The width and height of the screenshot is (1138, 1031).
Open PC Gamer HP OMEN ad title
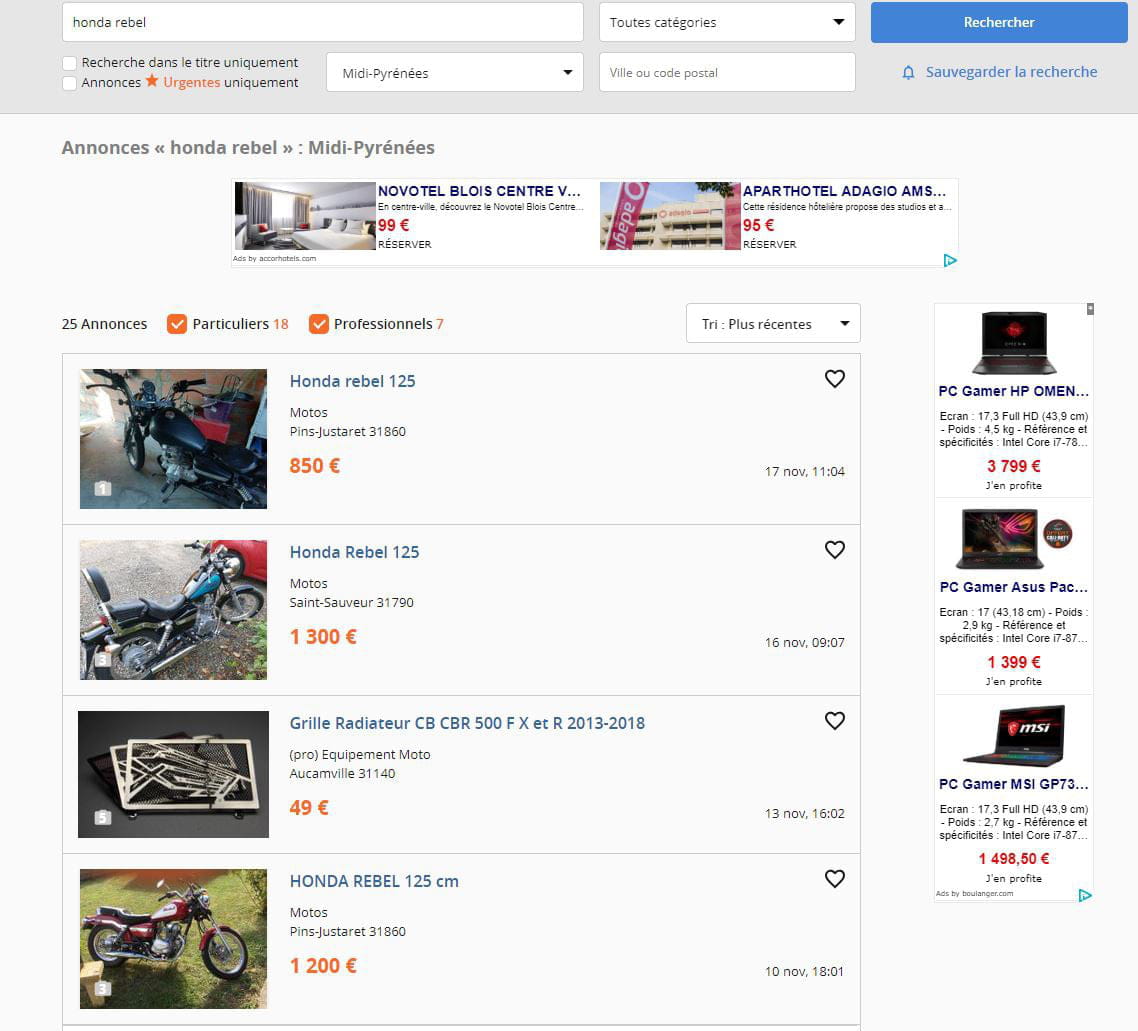coord(1013,391)
